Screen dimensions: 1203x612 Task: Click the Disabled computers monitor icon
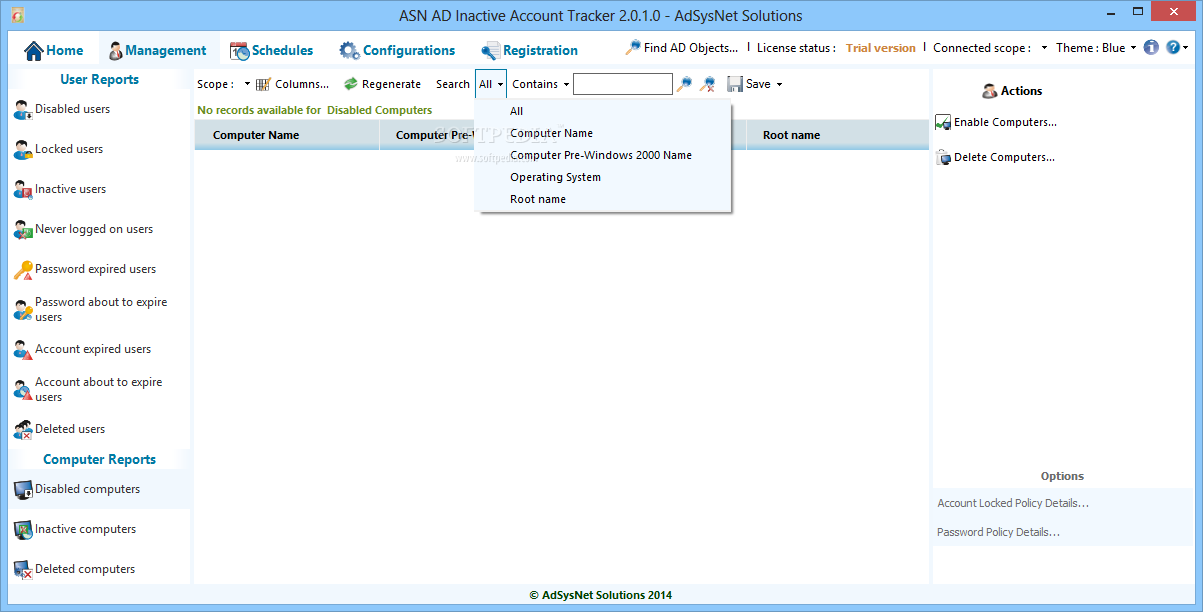click(x=23, y=490)
